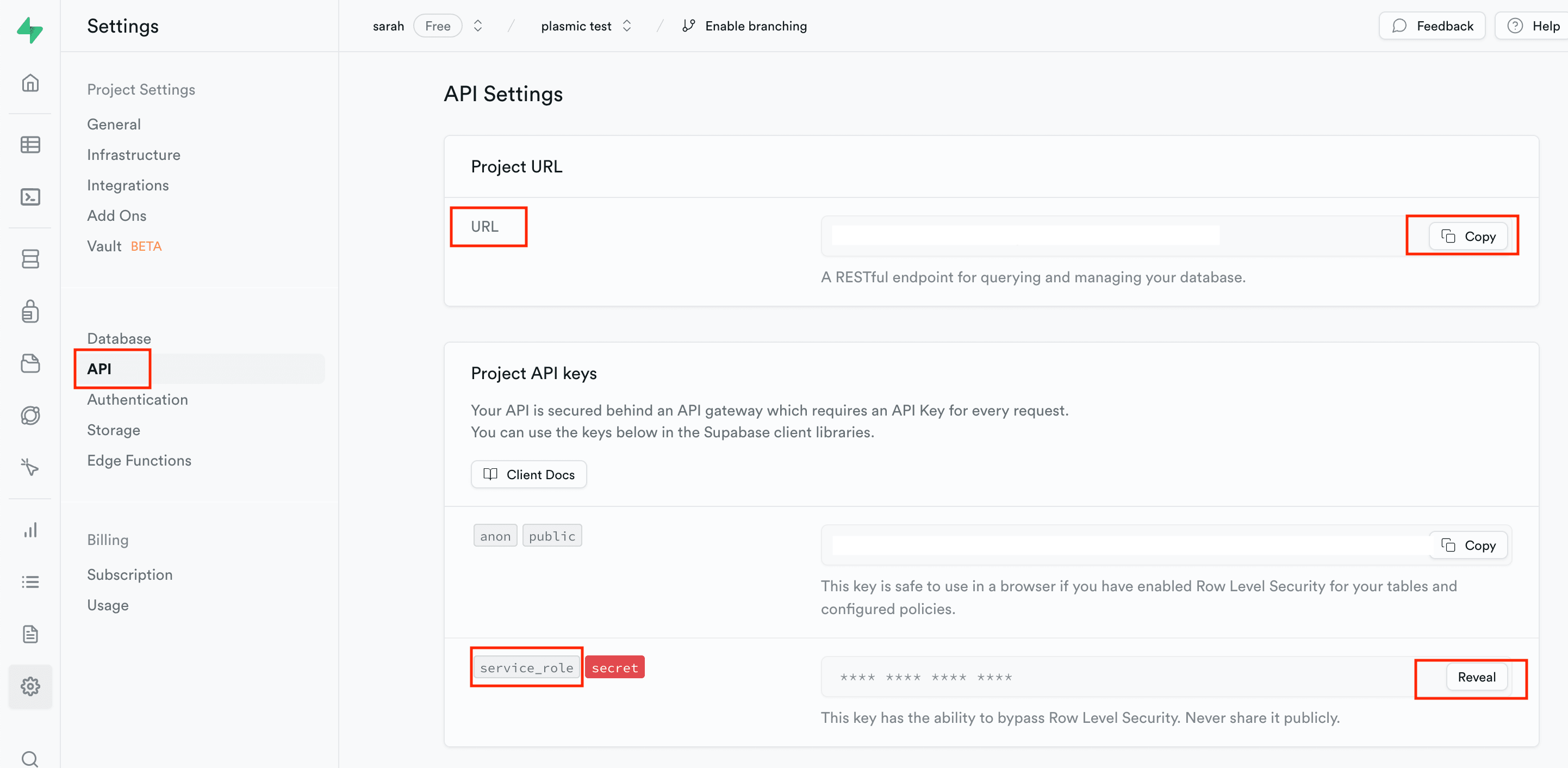
Task: Open the Settings gear icon
Action: 30,686
